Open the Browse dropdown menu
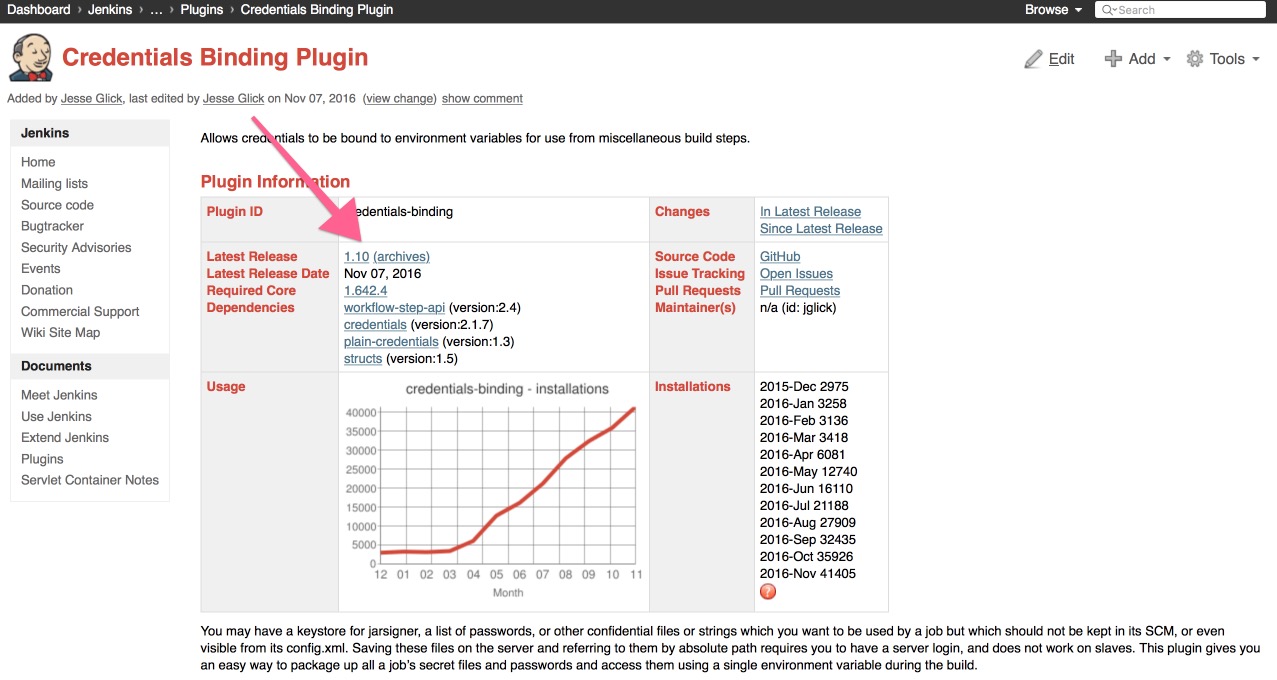Viewport: 1277px width, 680px height. coord(1053,10)
